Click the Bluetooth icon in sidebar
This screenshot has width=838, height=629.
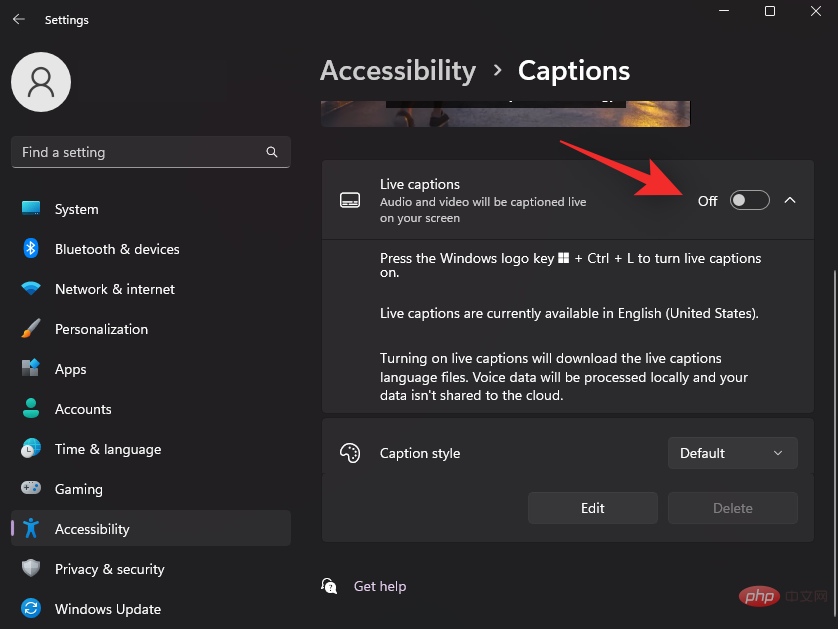point(31,249)
